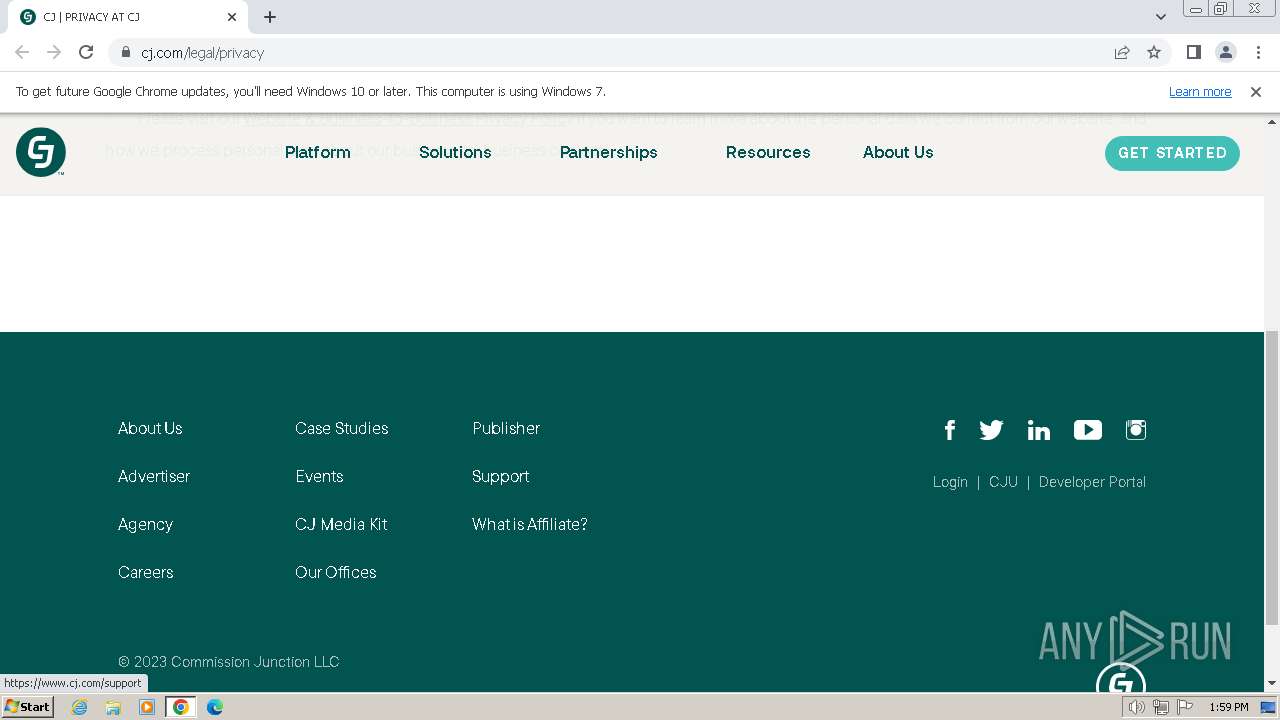
Task: Open Agency footer link
Action: pos(145,524)
